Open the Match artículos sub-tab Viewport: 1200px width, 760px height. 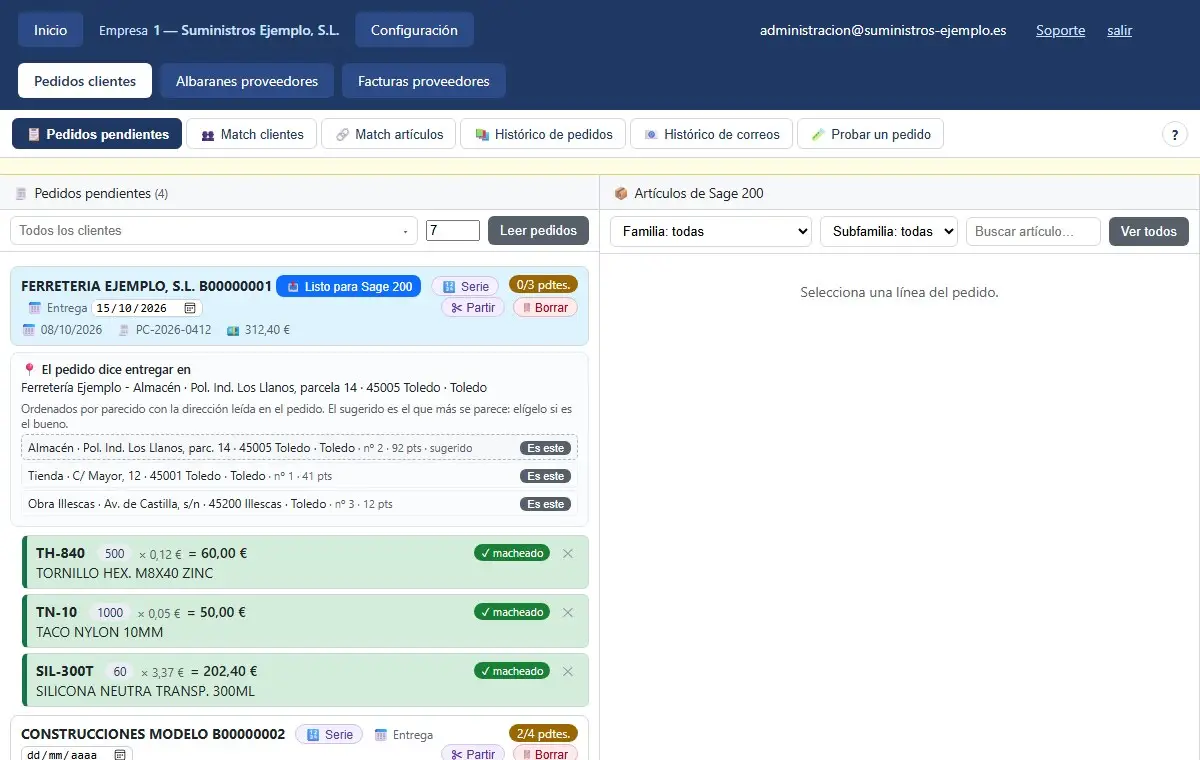(389, 134)
